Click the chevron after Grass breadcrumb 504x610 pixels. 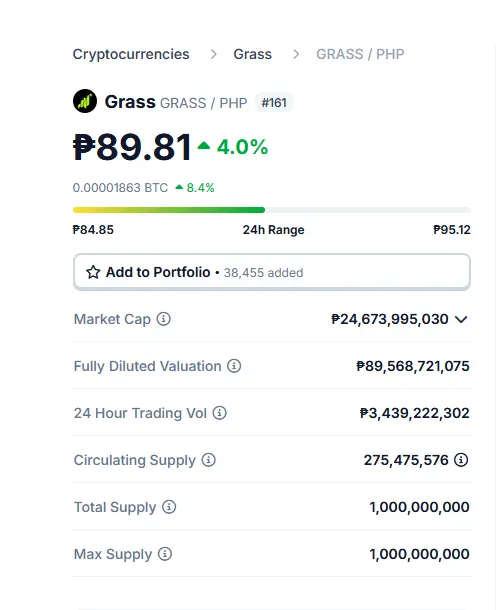296,54
